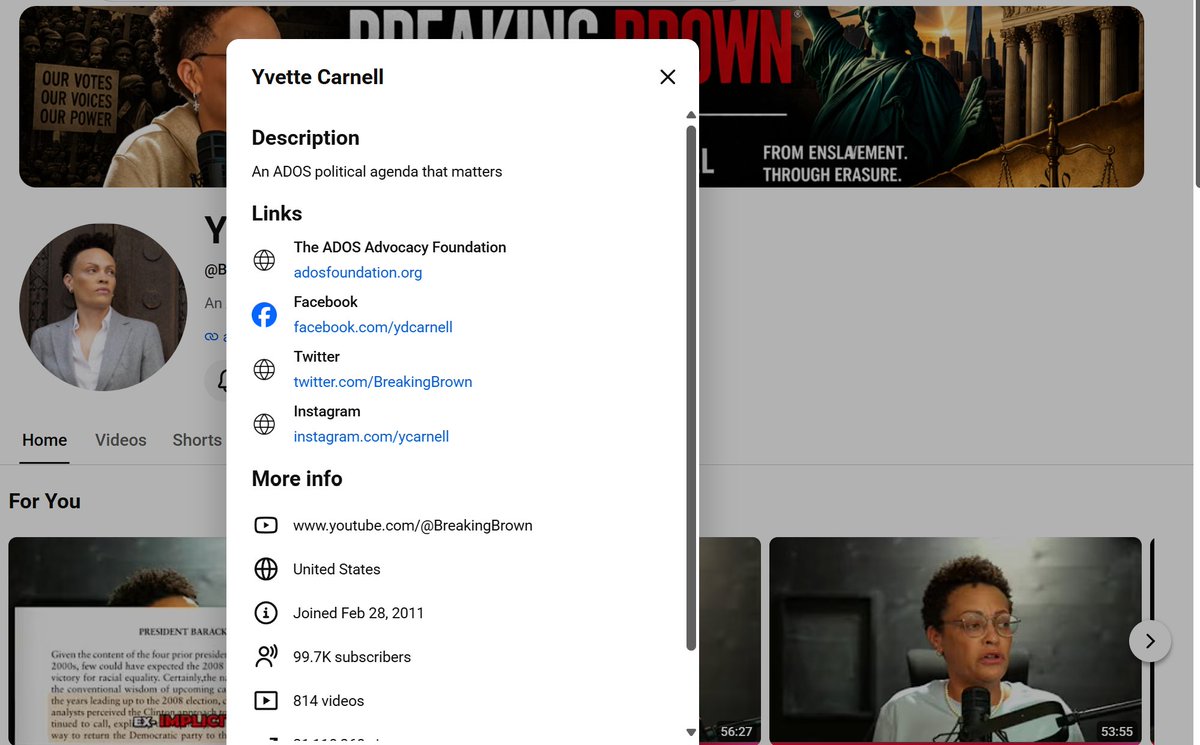
Task: Click the dialog scrollbar up arrow
Action: 691,115
